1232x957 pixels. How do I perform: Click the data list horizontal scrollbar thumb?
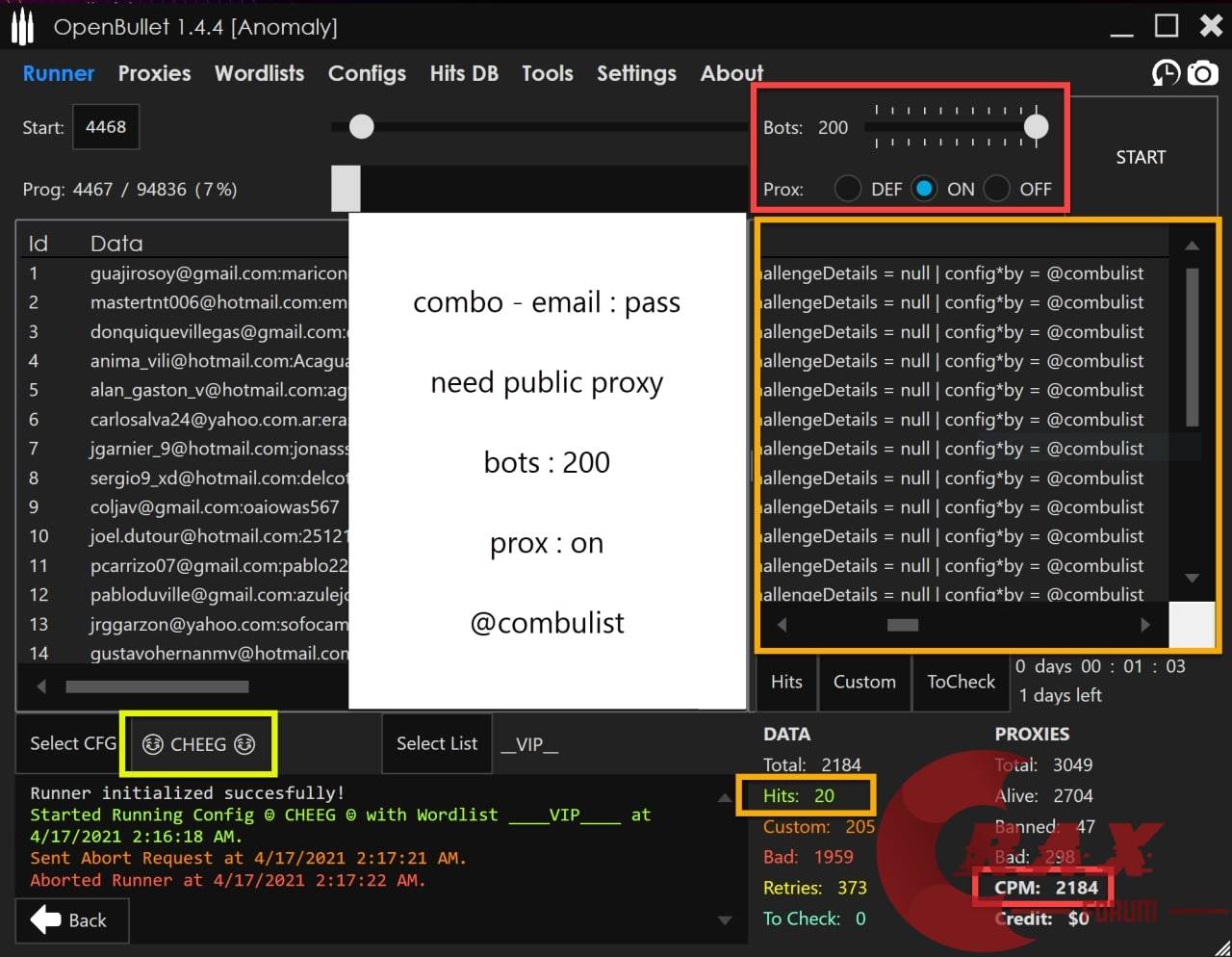pyautogui.click(x=157, y=686)
